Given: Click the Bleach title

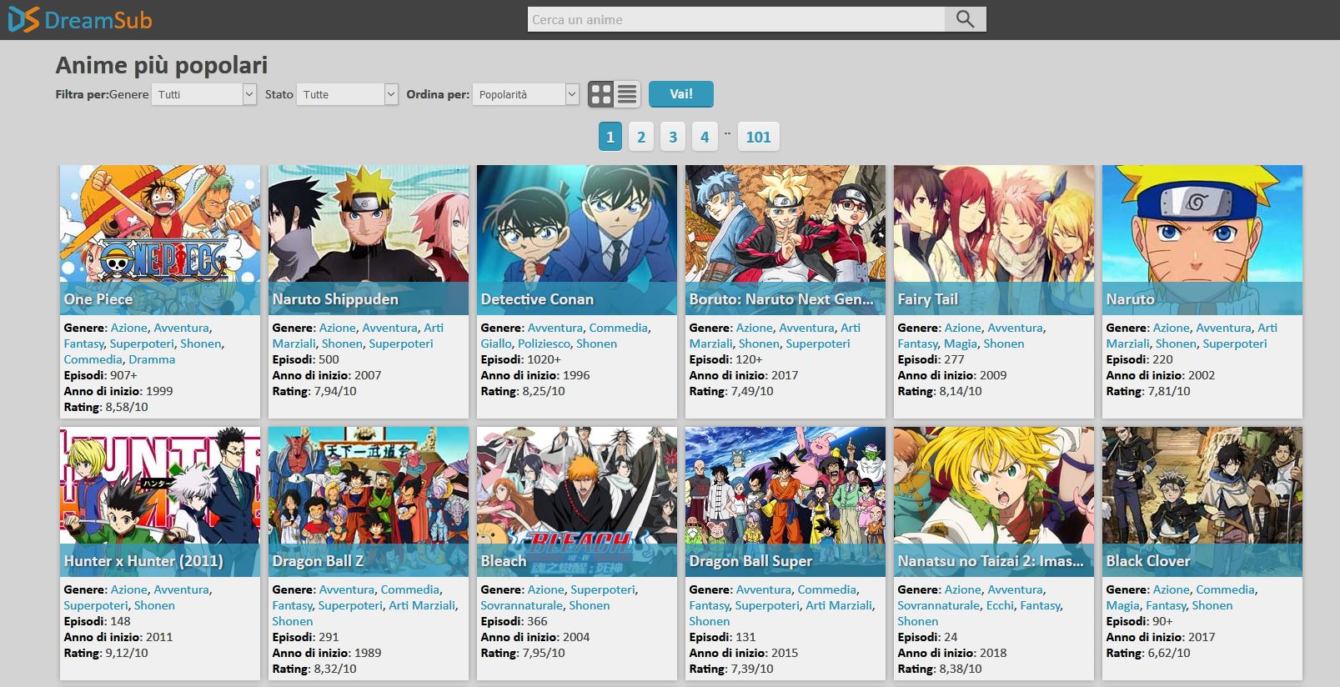Looking at the screenshot, I should coord(503,561).
